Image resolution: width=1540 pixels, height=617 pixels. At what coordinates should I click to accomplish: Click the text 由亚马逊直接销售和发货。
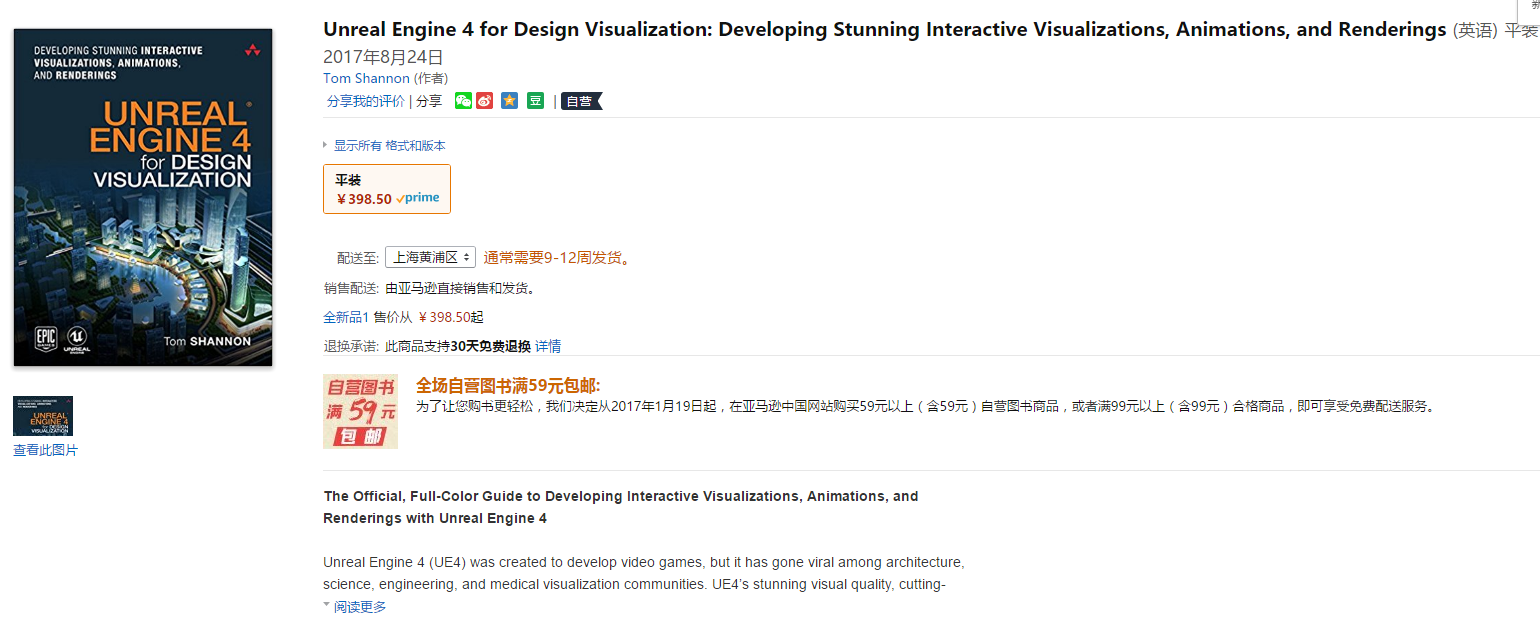point(461,289)
